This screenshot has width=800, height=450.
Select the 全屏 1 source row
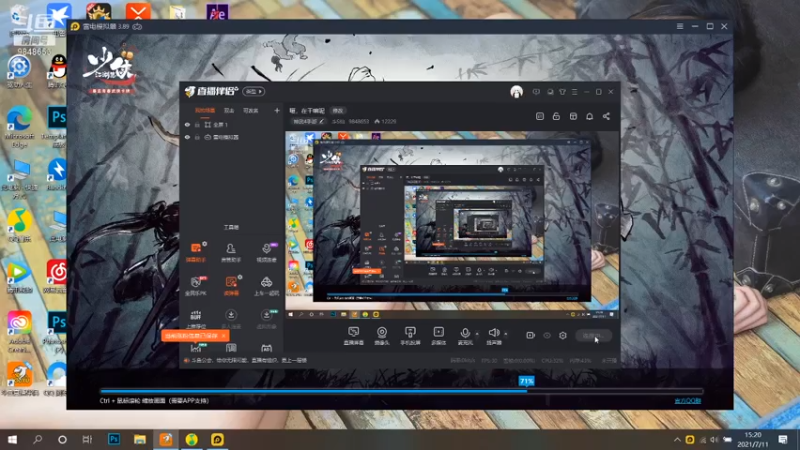coord(231,124)
